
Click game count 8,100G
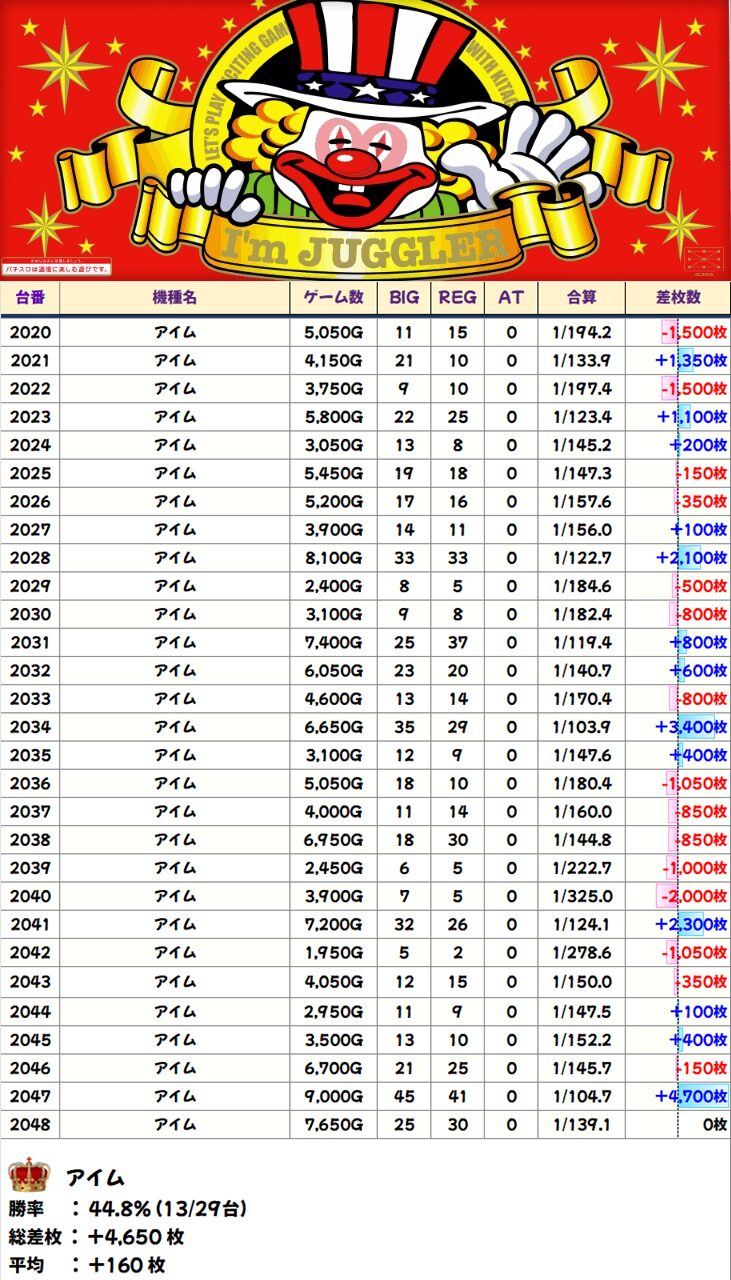[x=334, y=558]
